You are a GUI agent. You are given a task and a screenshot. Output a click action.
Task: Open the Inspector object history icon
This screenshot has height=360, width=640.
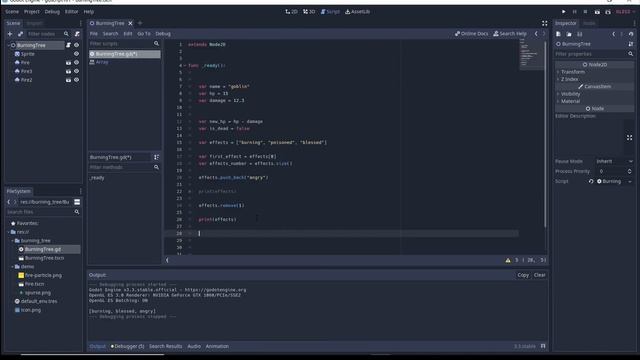coord(631,34)
